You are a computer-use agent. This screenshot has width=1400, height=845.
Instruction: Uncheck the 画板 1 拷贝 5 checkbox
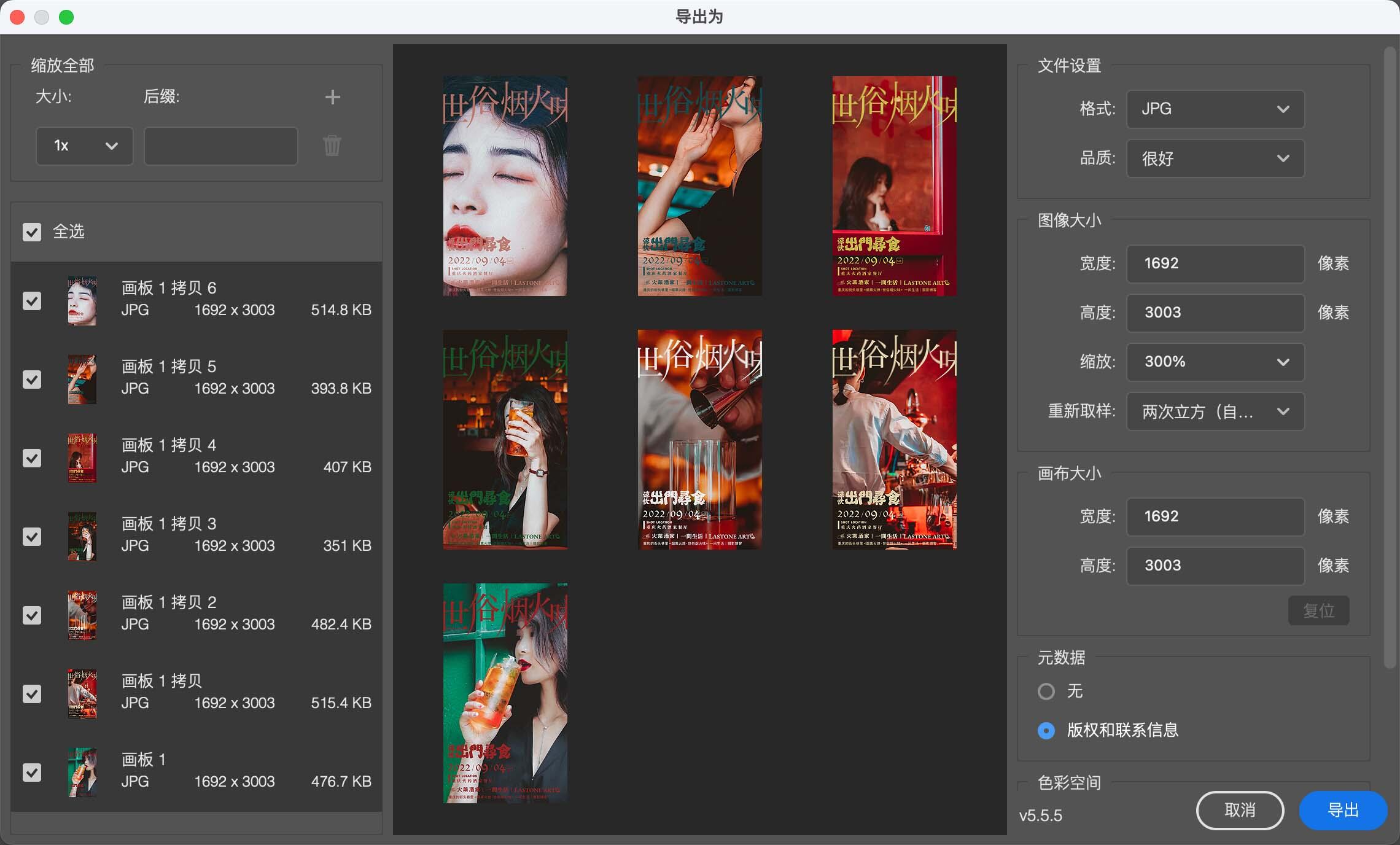(32, 379)
